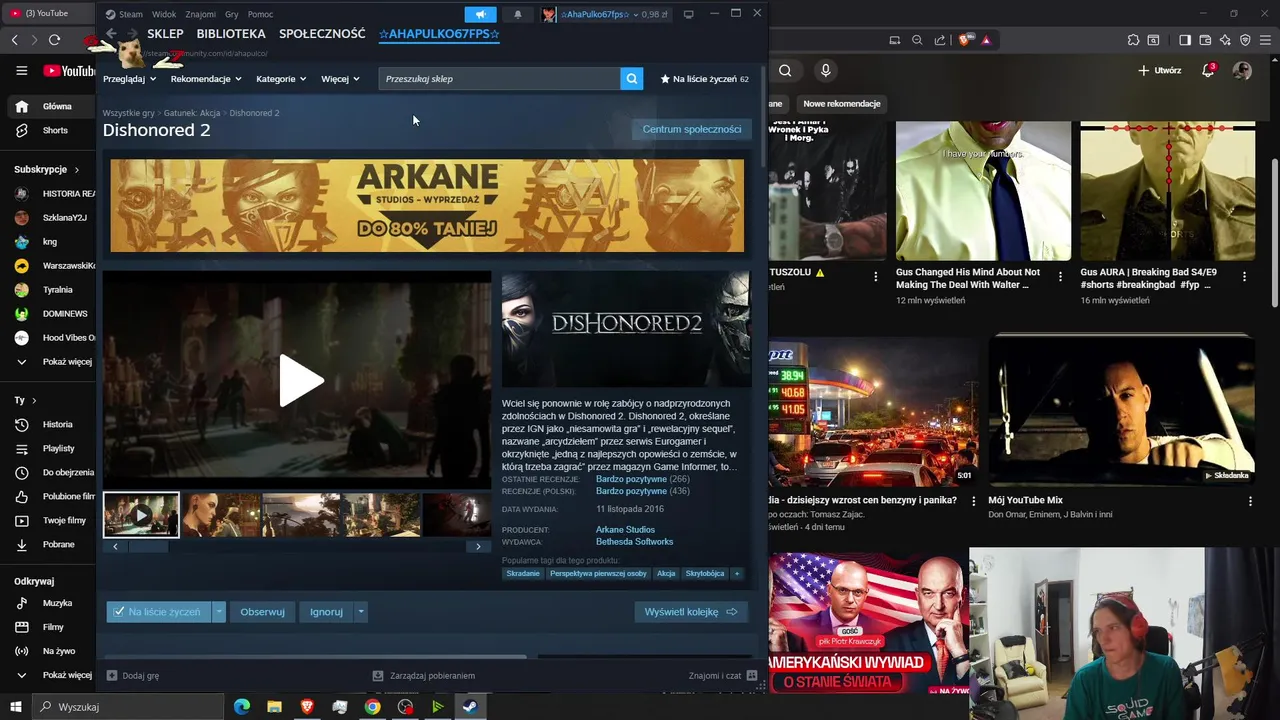This screenshot has height=720, width=1280.
Task: Click the YouTube search magnifier icon
Action: (x=785, y=70)
